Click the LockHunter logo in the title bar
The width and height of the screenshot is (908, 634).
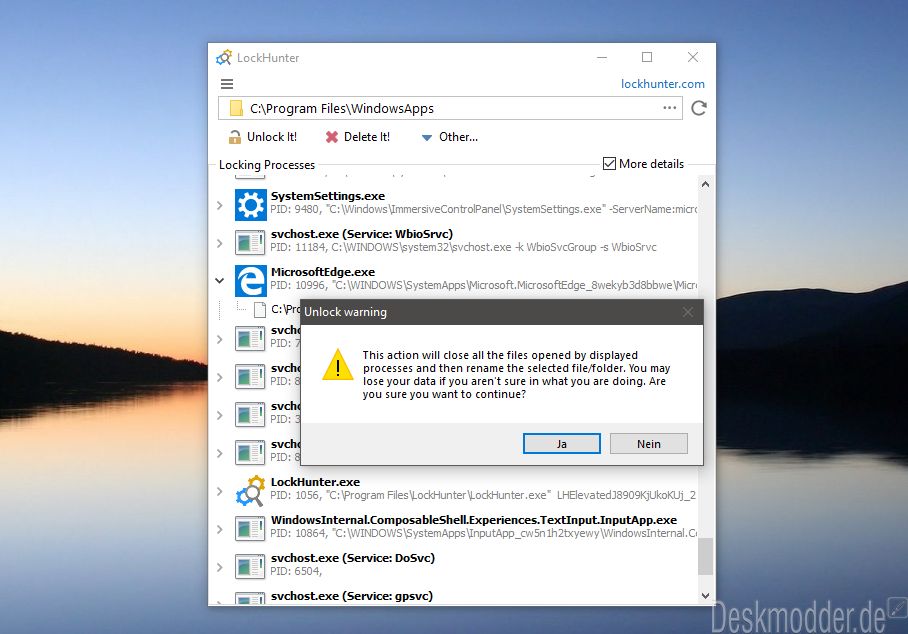coord(224,57)
